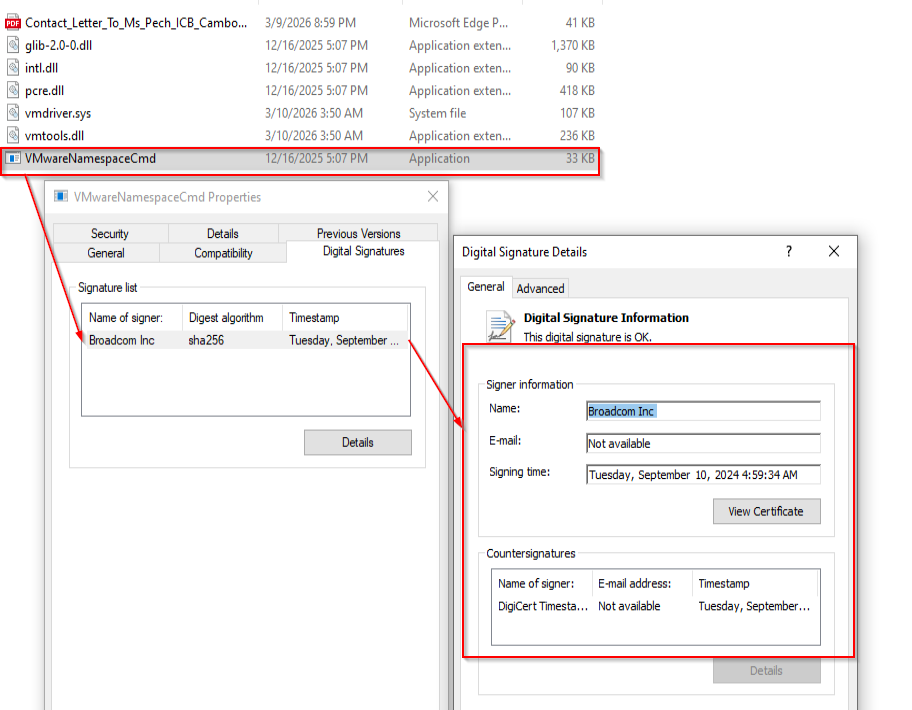This screenshot has height=710, width=912.
Task: Select the intl.dll file name
Action: [41, 68]
